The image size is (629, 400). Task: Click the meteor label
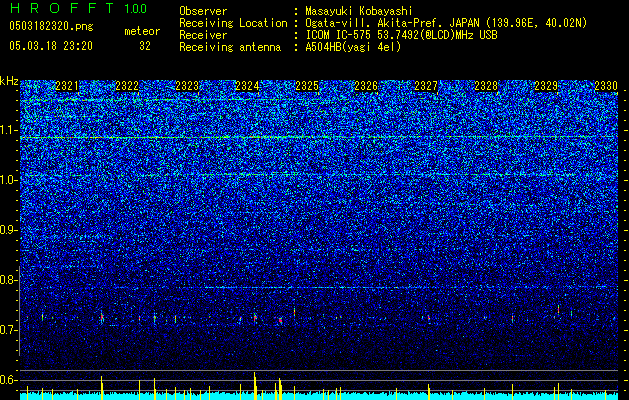[x=142, y=31]
